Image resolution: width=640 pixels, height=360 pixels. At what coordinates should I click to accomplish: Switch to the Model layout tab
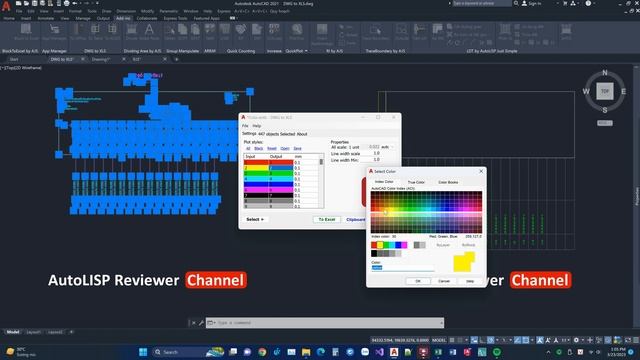[13, 332]
